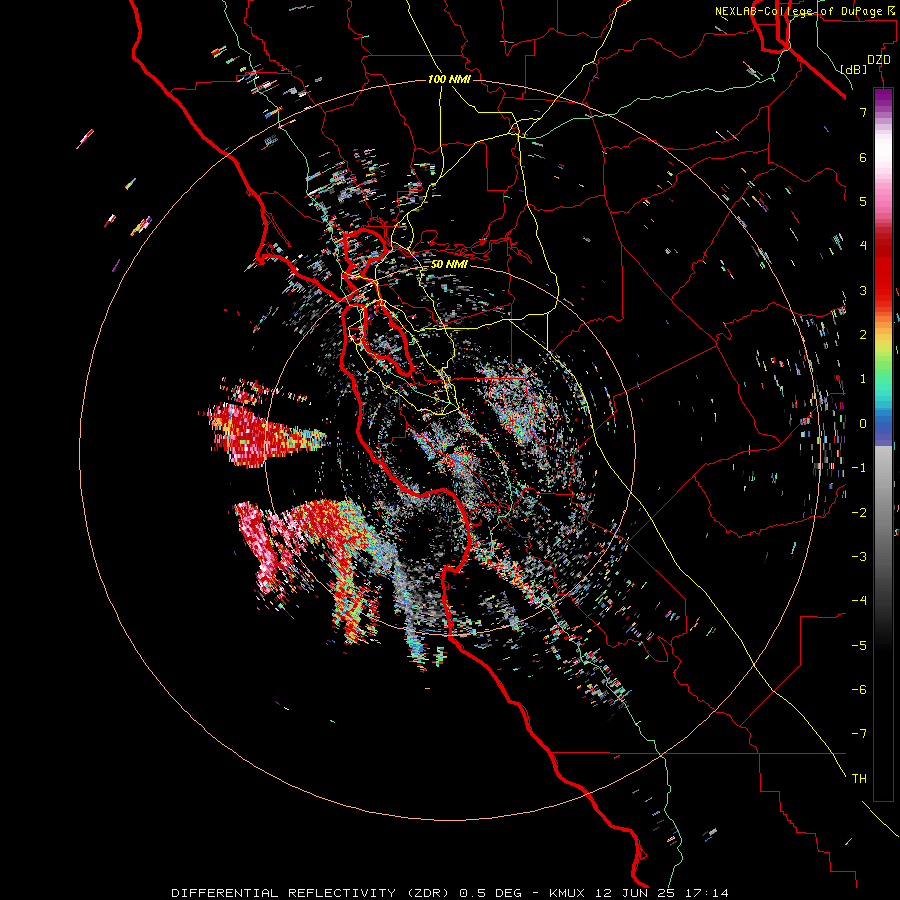The image size is (900, 900).
Task: Click the legend value "0"
Action: [x=863, y=424]
